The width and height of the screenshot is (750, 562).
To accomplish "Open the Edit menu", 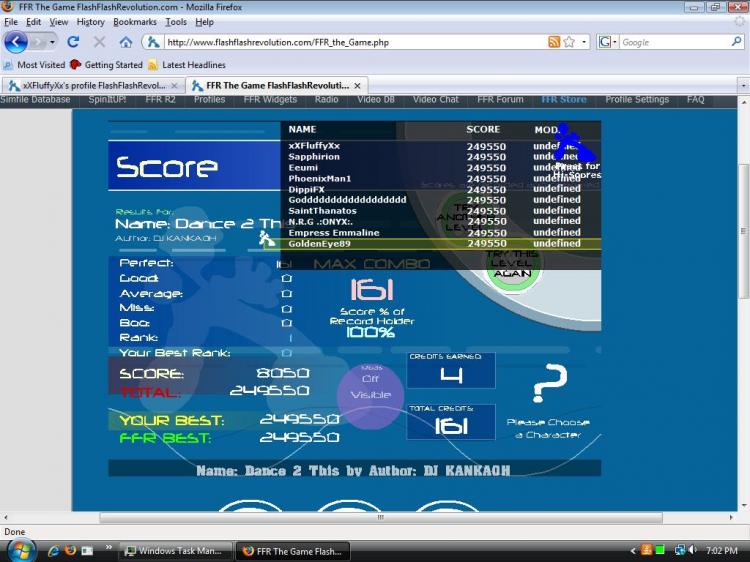I will coord(33,22).
